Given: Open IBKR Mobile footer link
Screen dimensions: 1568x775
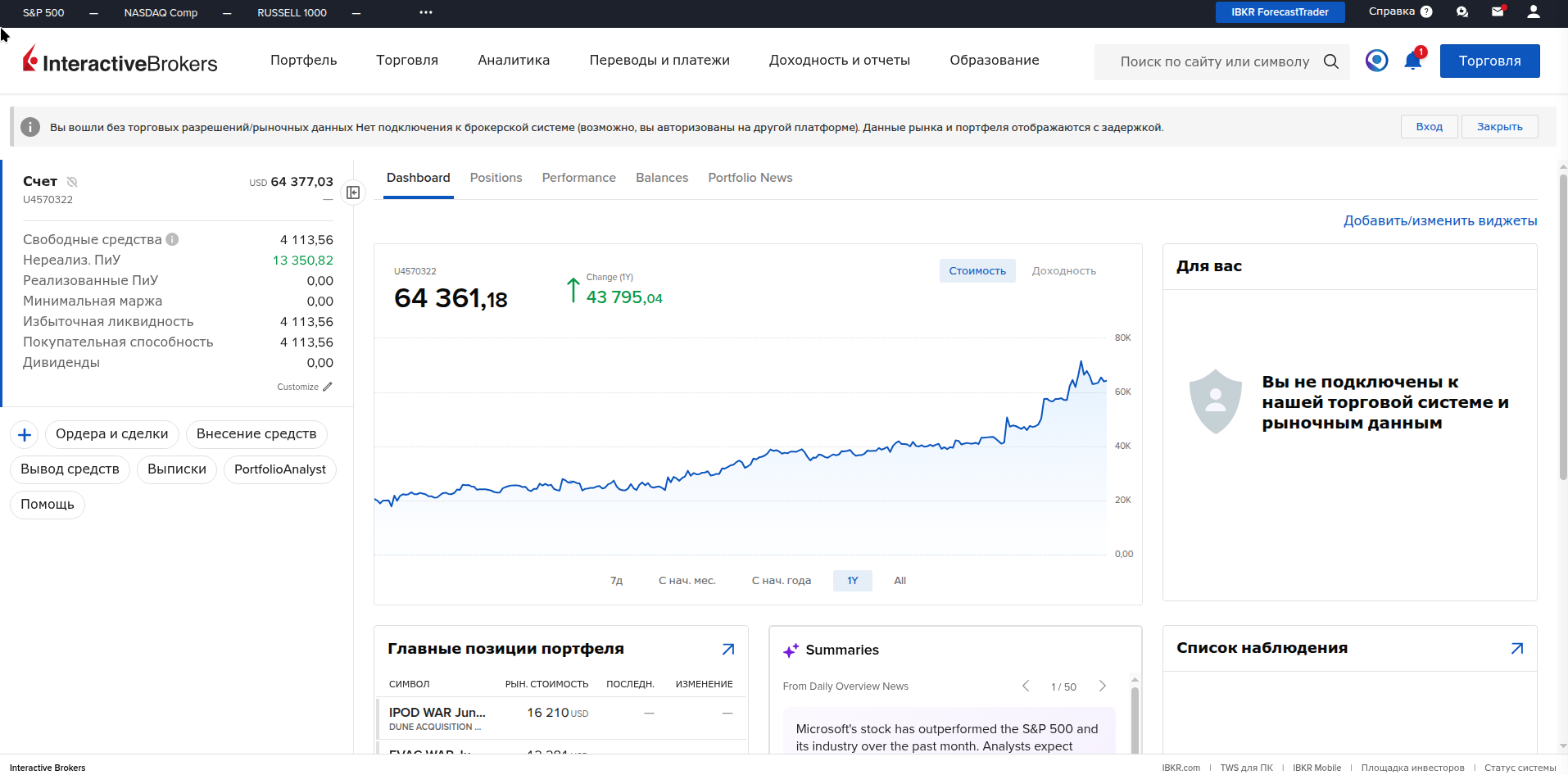Looking at the screenshot, I should pos(1316,768).
